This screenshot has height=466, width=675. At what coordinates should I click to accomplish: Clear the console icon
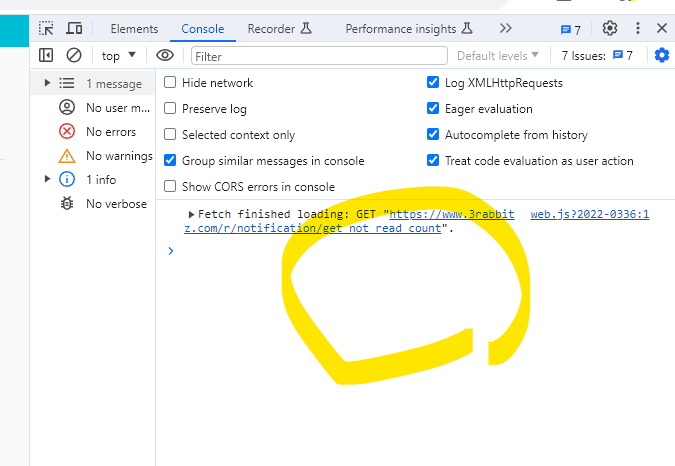coord(74,56)
